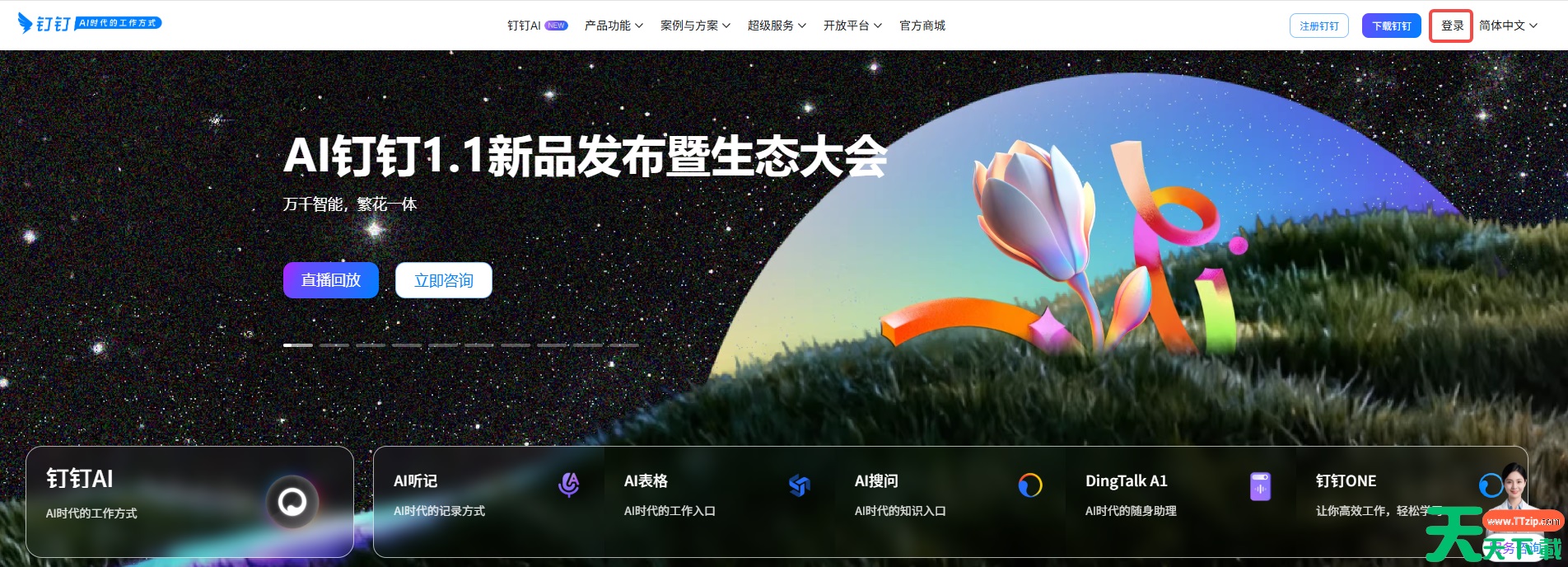
Task: Click the chevron arrow beside 产品功能
Action: coord(639,26)
